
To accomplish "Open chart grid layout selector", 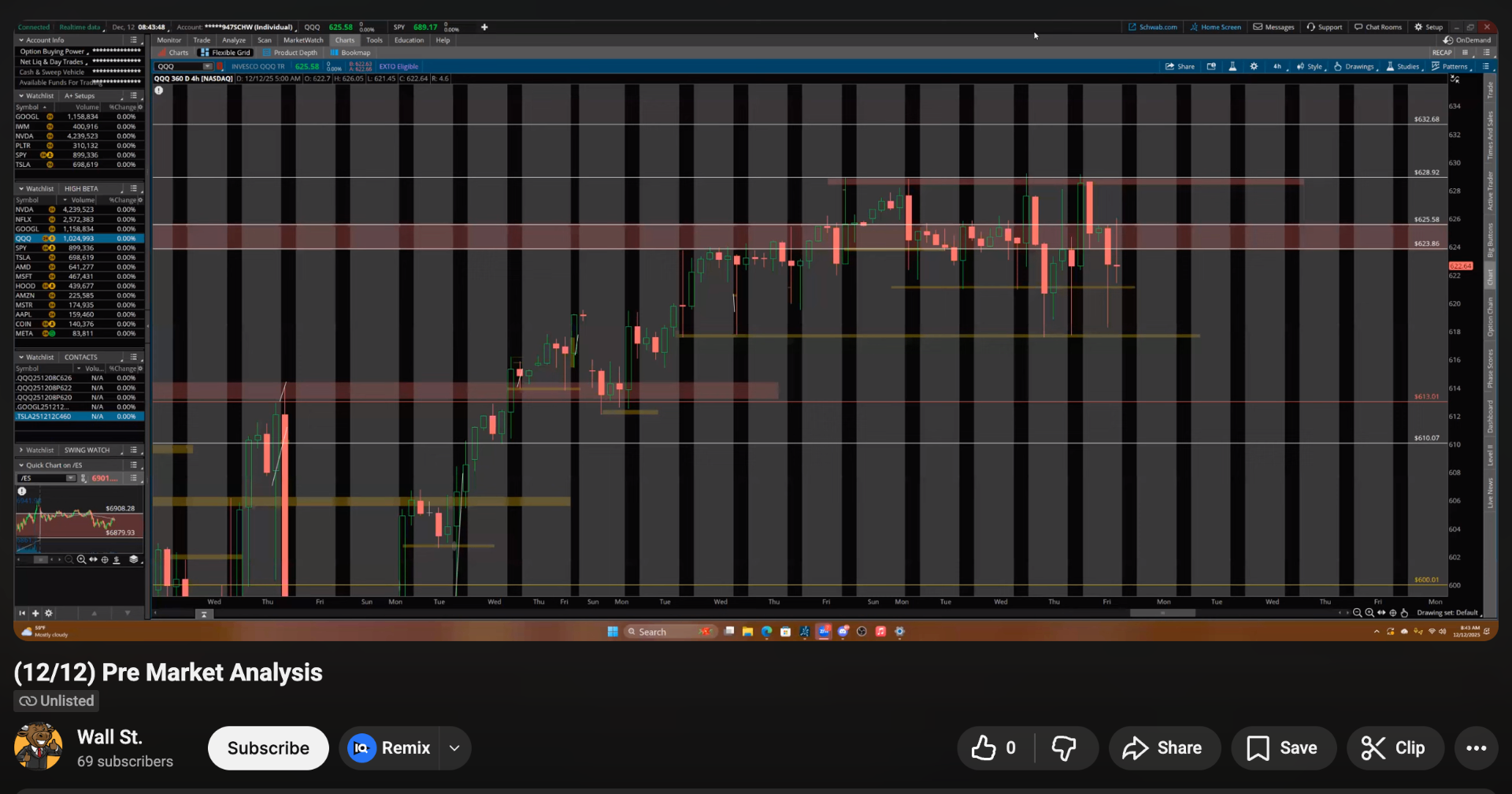I will [1466, 53].
